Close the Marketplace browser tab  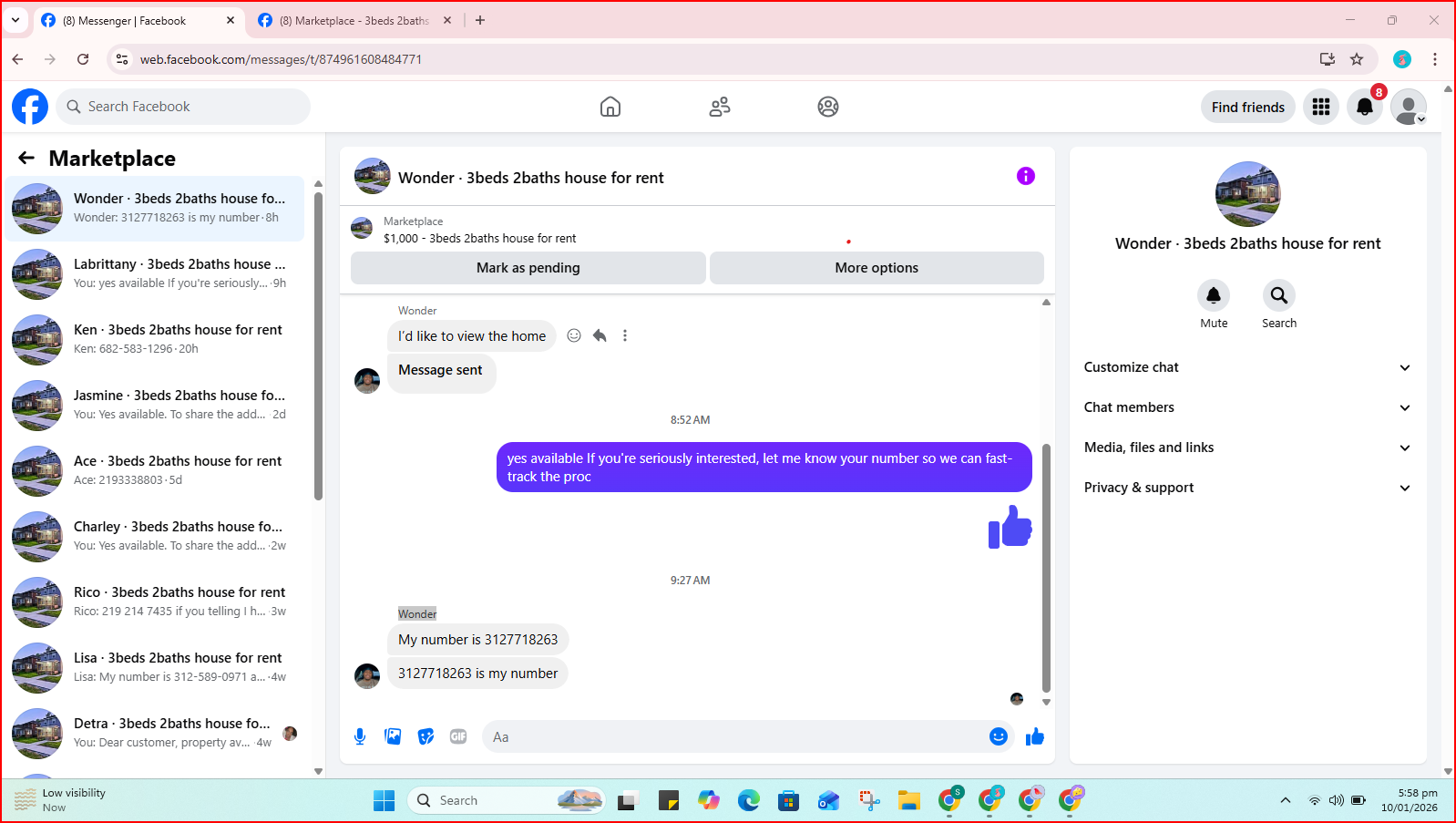point(447,20)
